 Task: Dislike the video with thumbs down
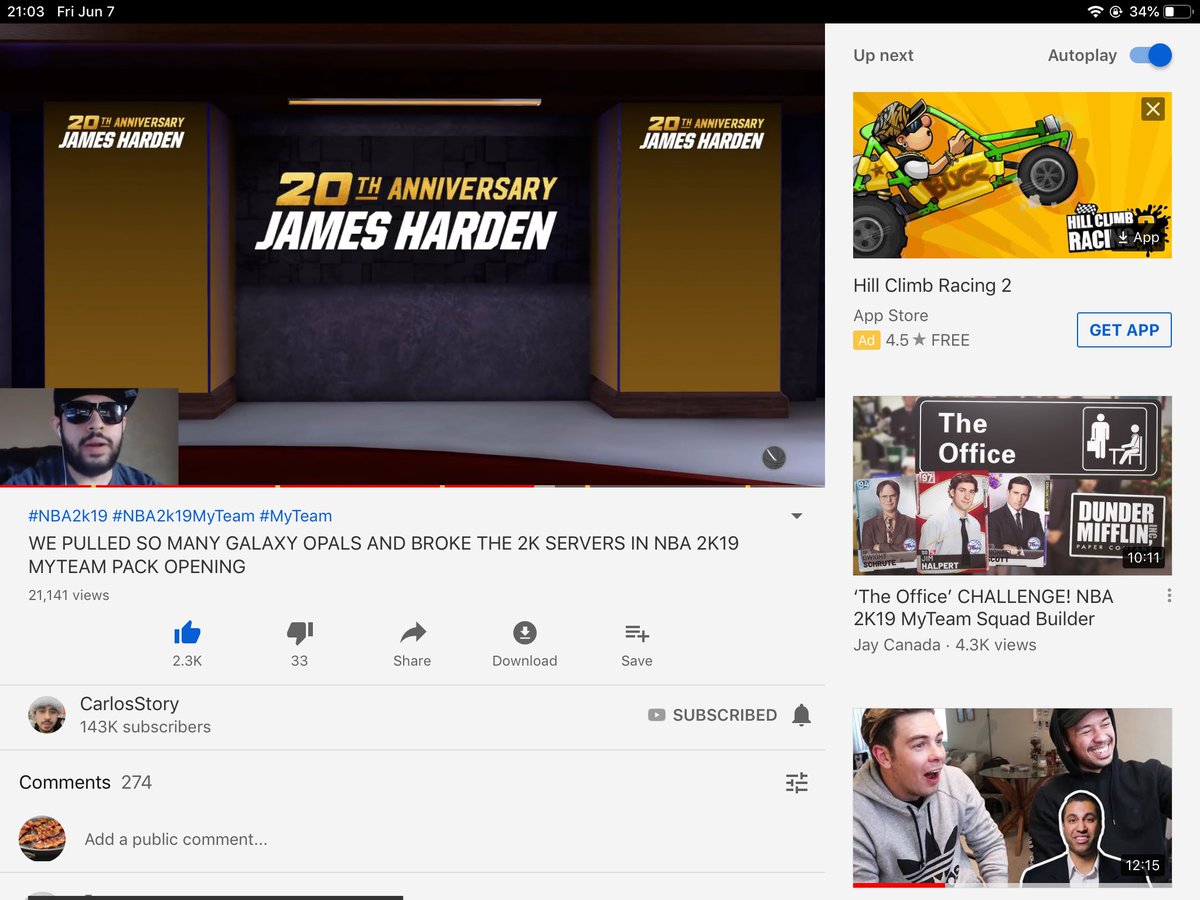[300, 632]
